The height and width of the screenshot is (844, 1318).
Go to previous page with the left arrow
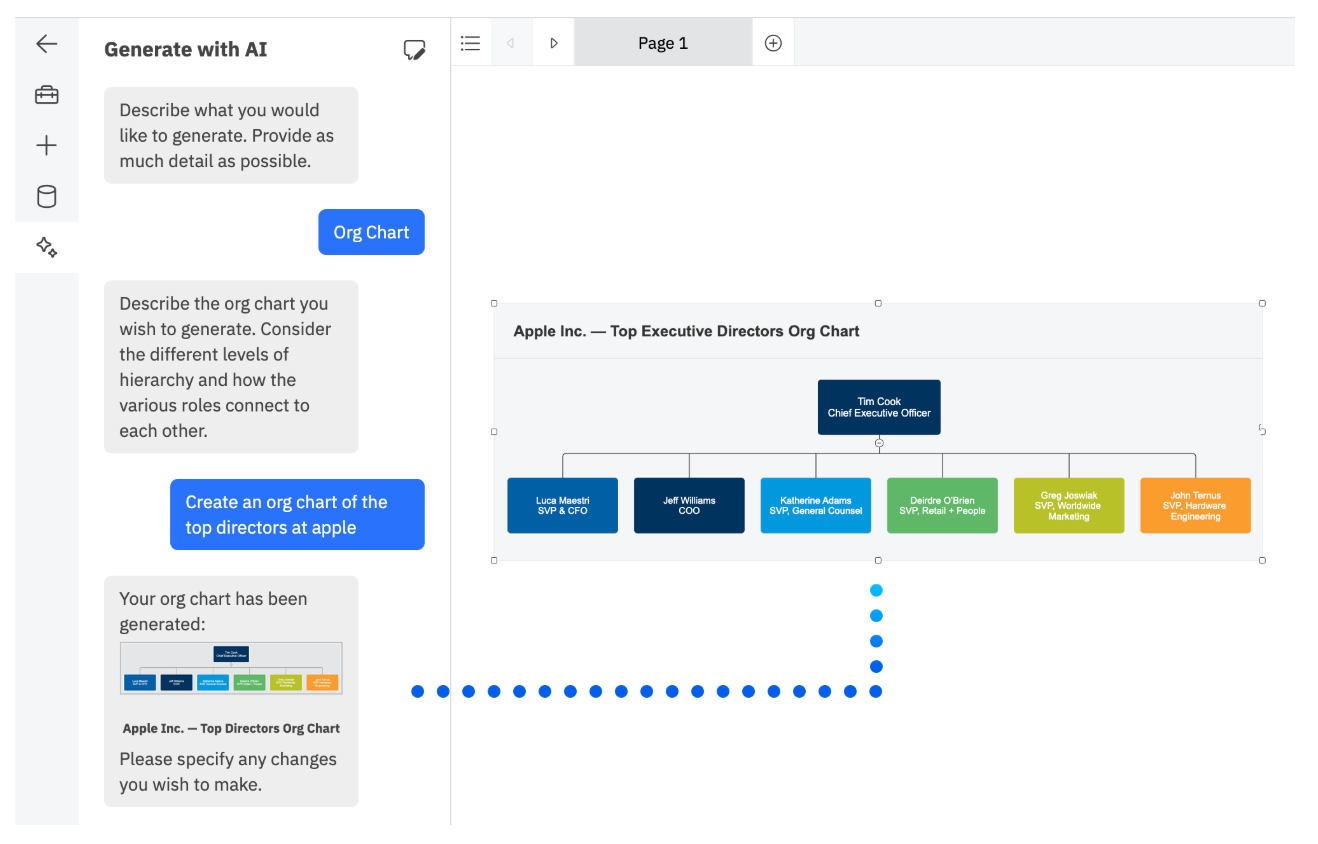(511, 43)
